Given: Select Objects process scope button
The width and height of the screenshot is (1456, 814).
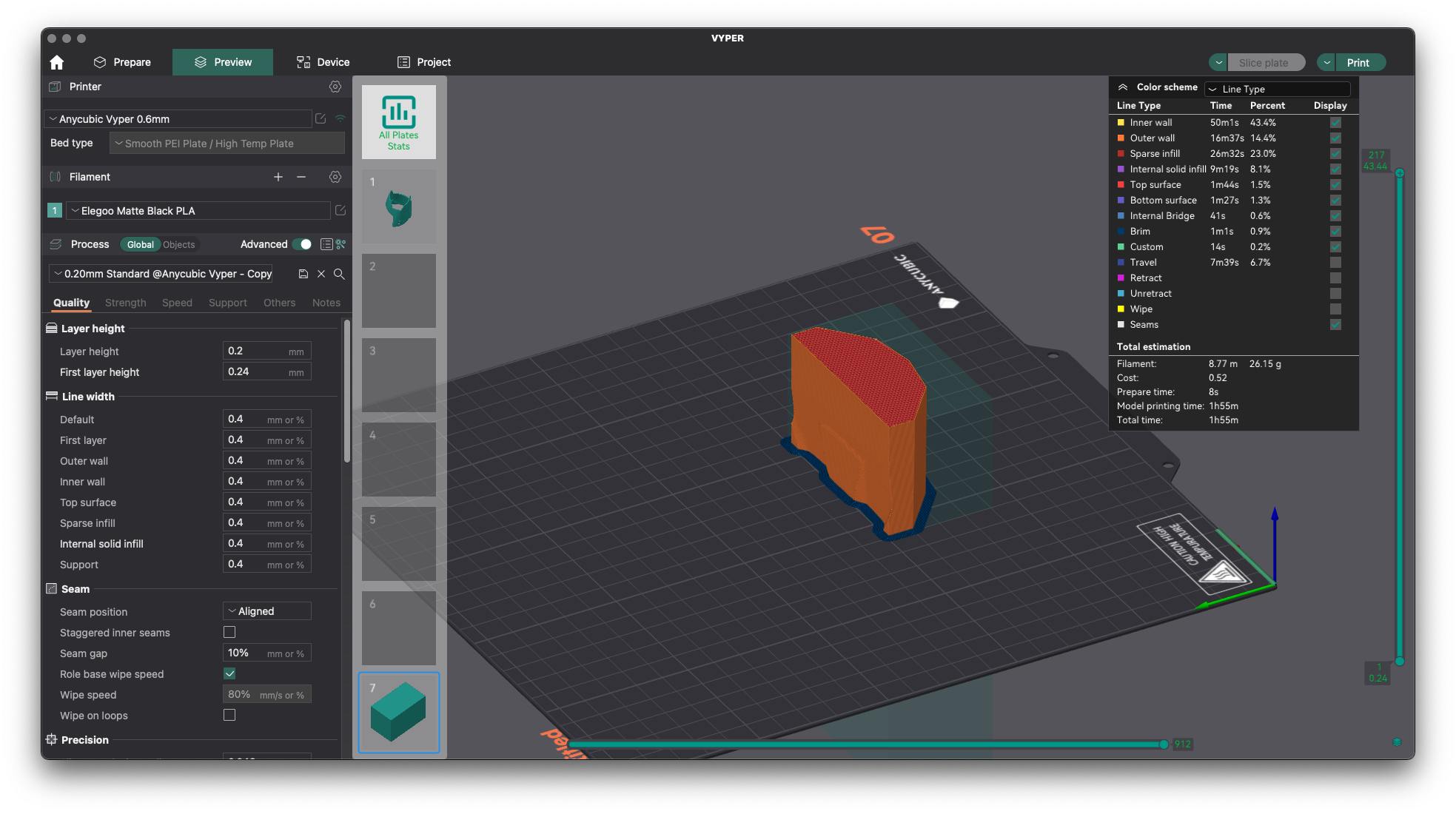Looking at the screenshot, I should coord(178,245).
